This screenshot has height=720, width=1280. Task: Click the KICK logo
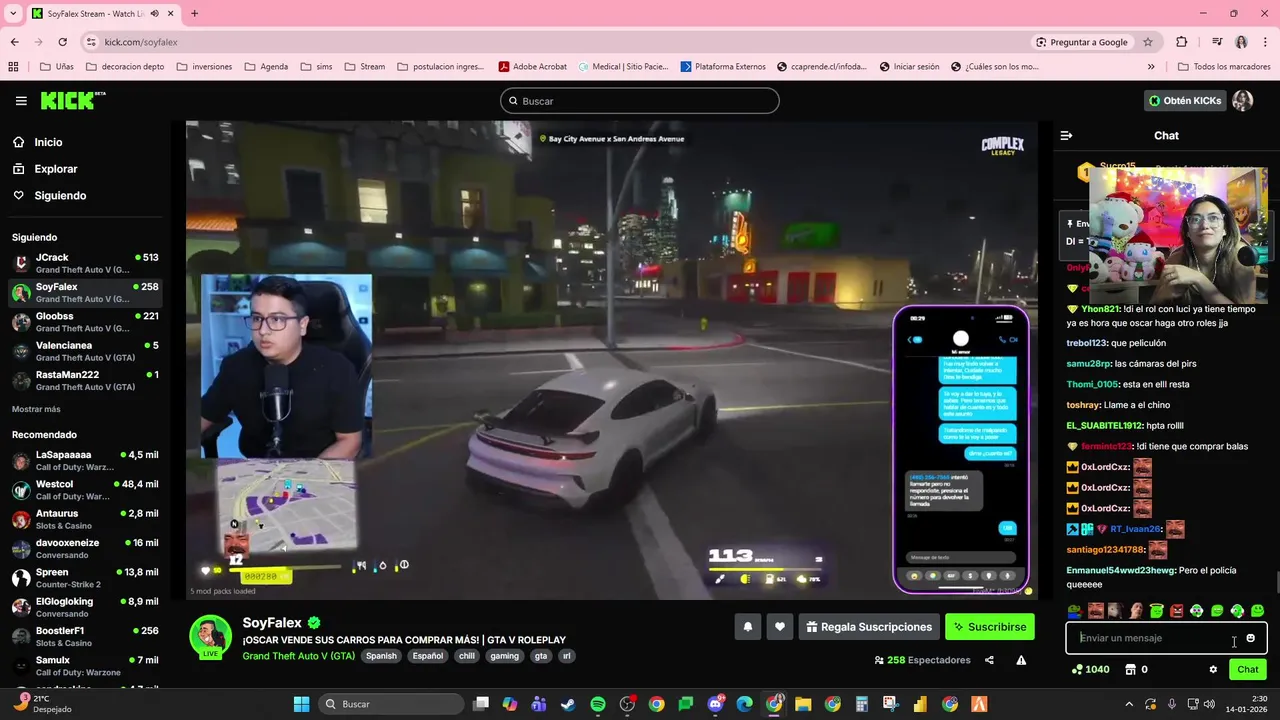[72, 100]
